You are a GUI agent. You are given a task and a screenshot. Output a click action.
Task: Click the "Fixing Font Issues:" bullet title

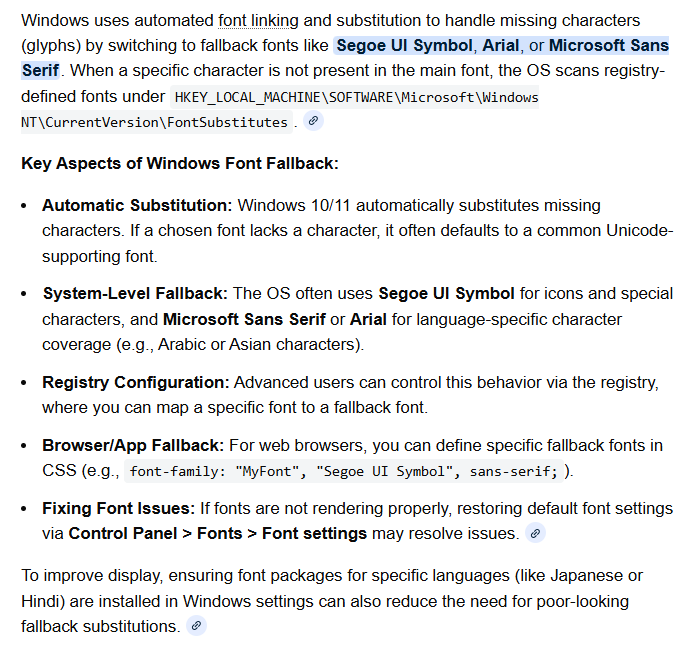119,508
